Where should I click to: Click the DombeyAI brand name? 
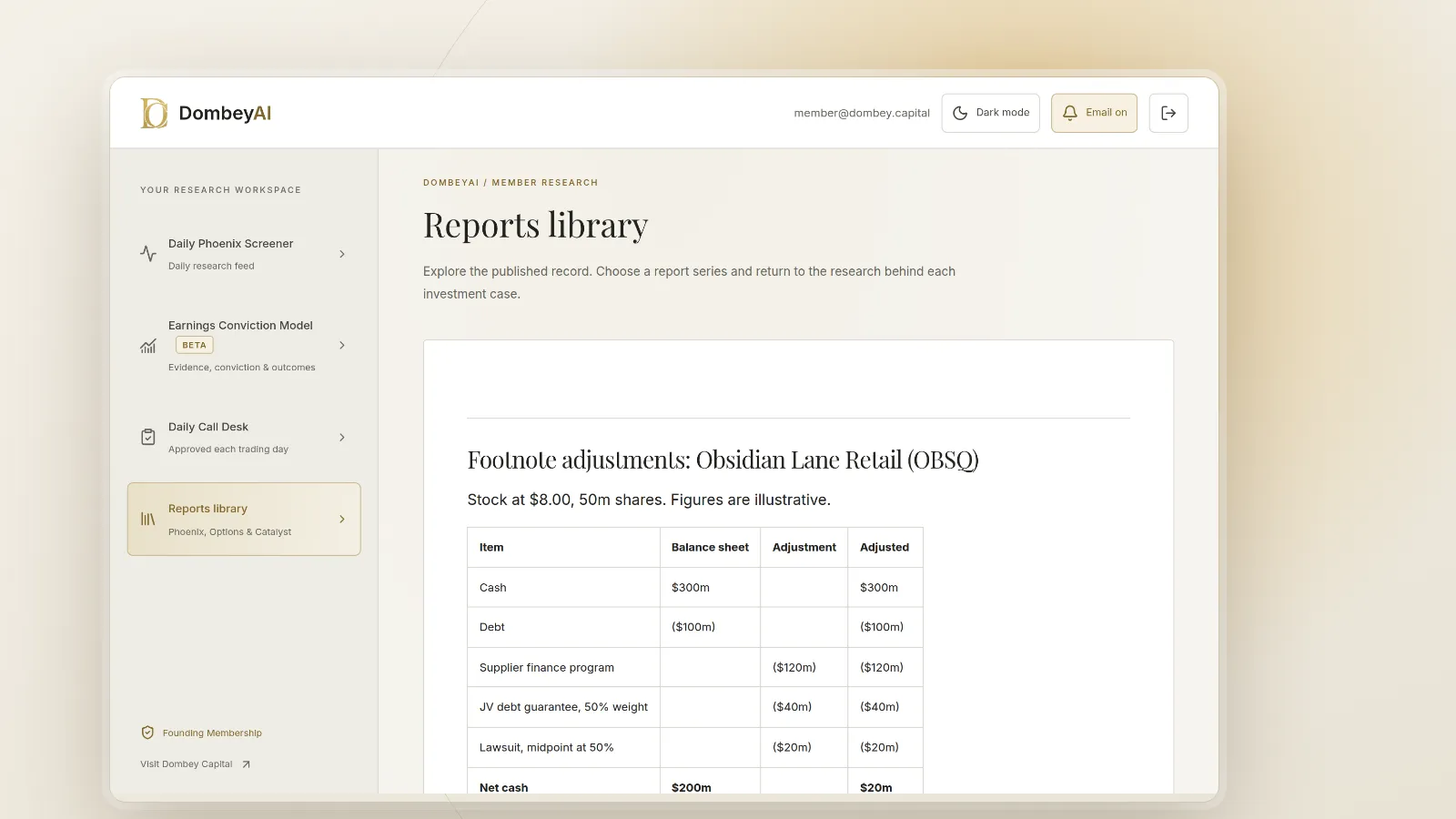[225, 113]
